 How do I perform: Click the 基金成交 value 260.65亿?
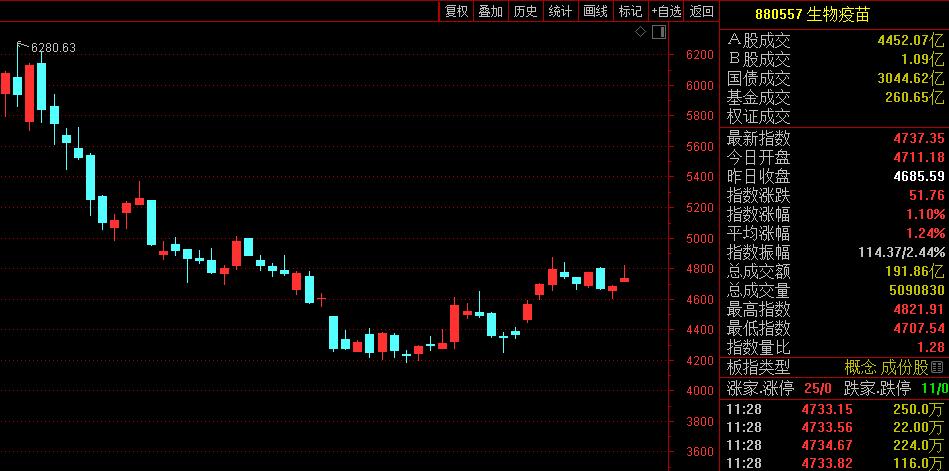pos(915,97)
